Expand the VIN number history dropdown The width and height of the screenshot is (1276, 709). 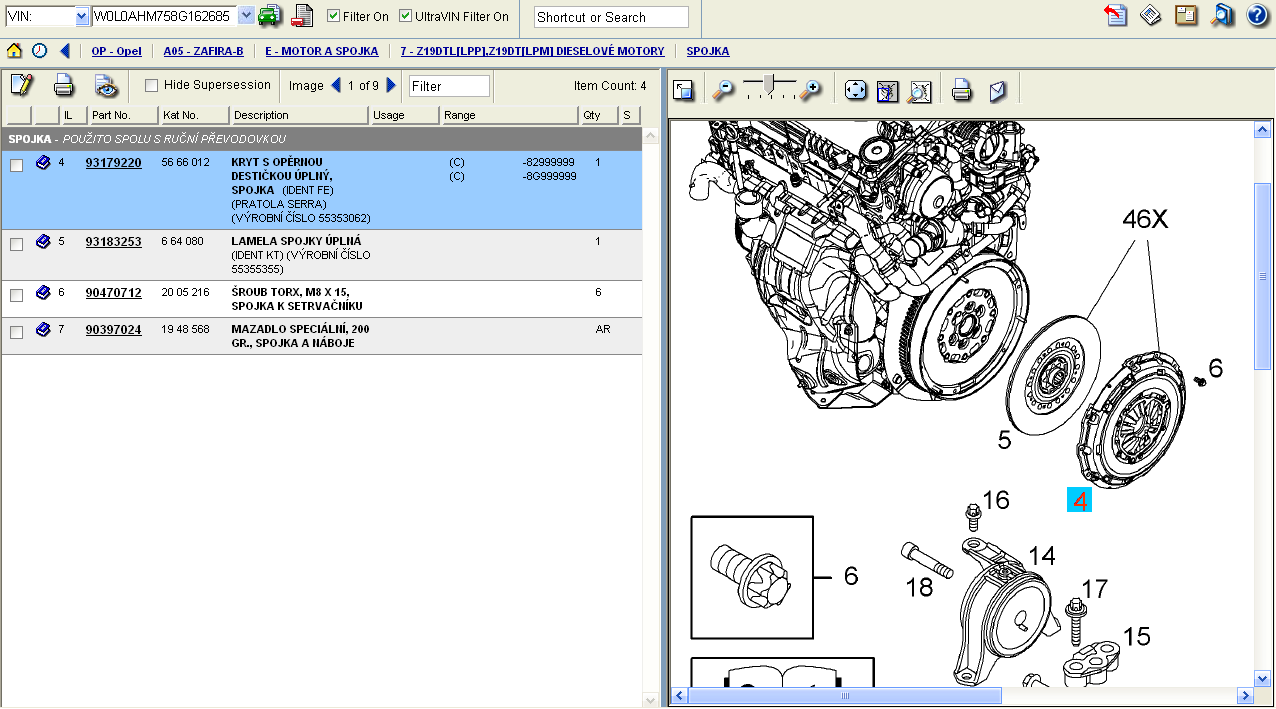(x=245, y=16)
